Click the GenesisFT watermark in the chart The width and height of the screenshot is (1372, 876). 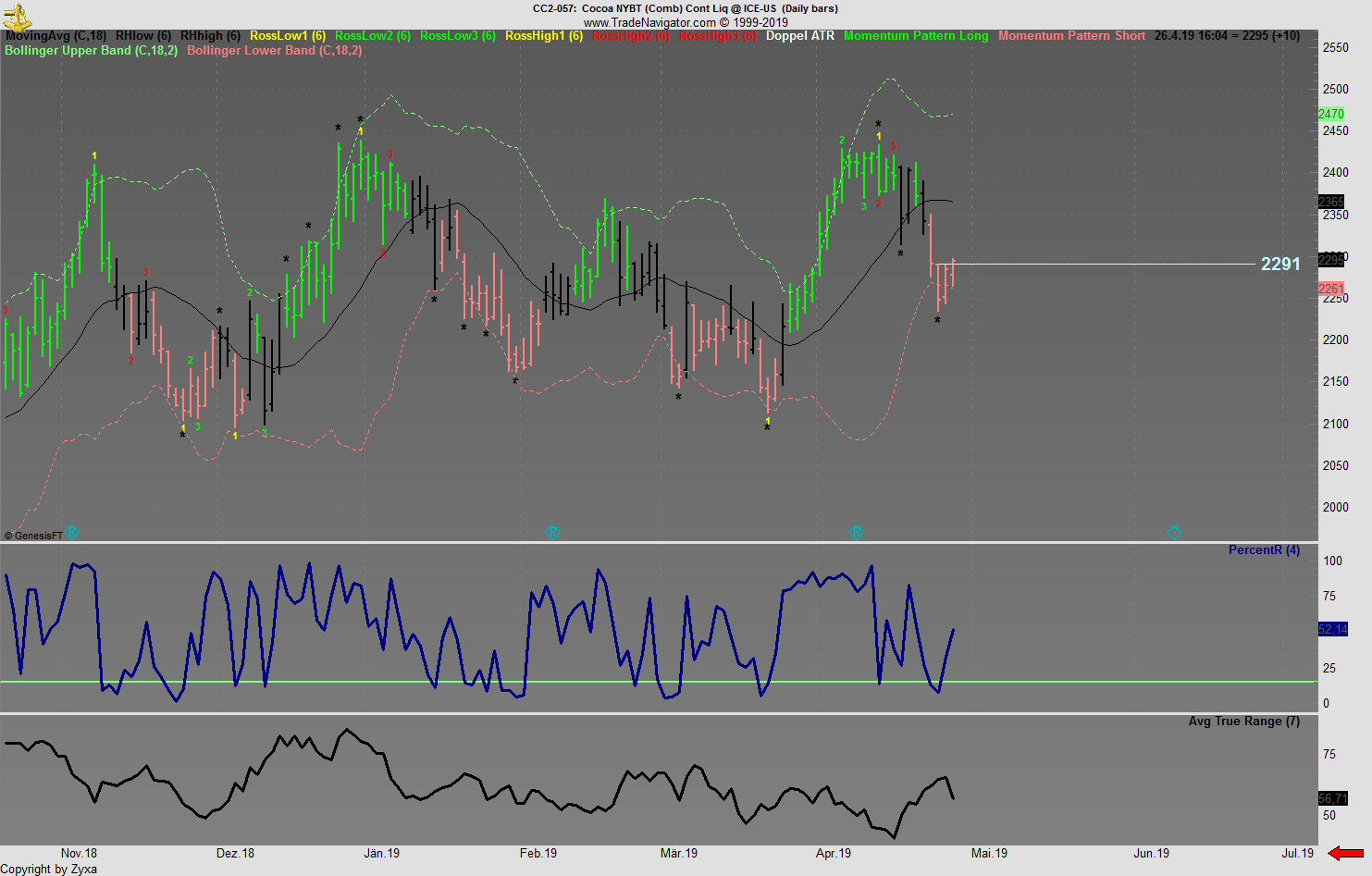32,537
